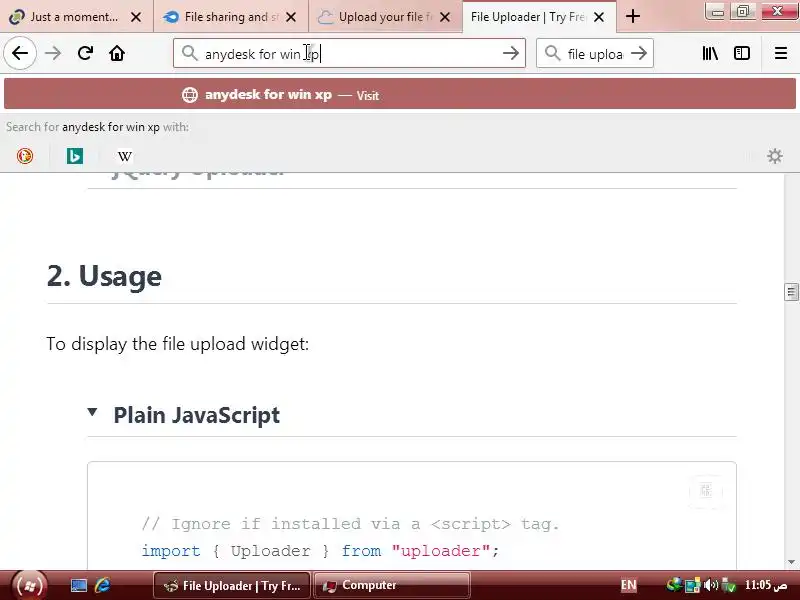Go back to the previous page

[x=20, y=53]
